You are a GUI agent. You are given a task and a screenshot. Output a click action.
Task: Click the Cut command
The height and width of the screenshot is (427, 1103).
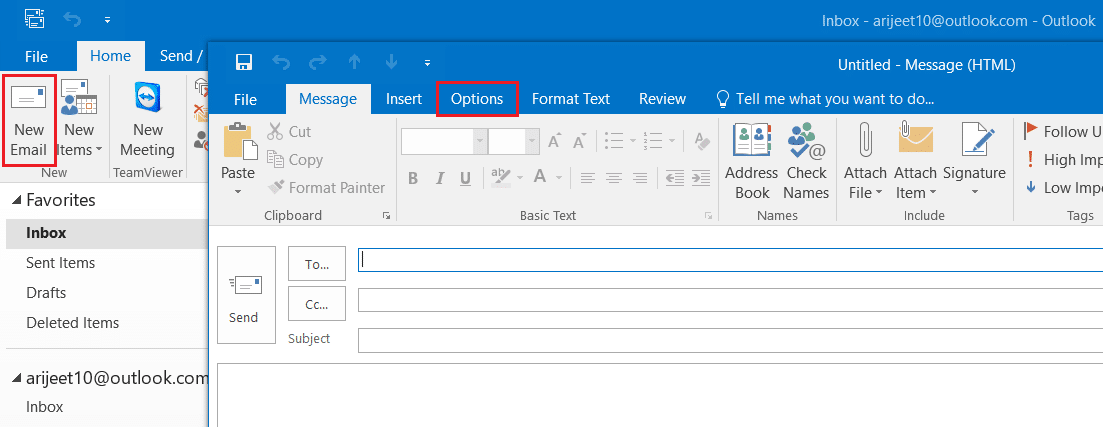[289, 132]
